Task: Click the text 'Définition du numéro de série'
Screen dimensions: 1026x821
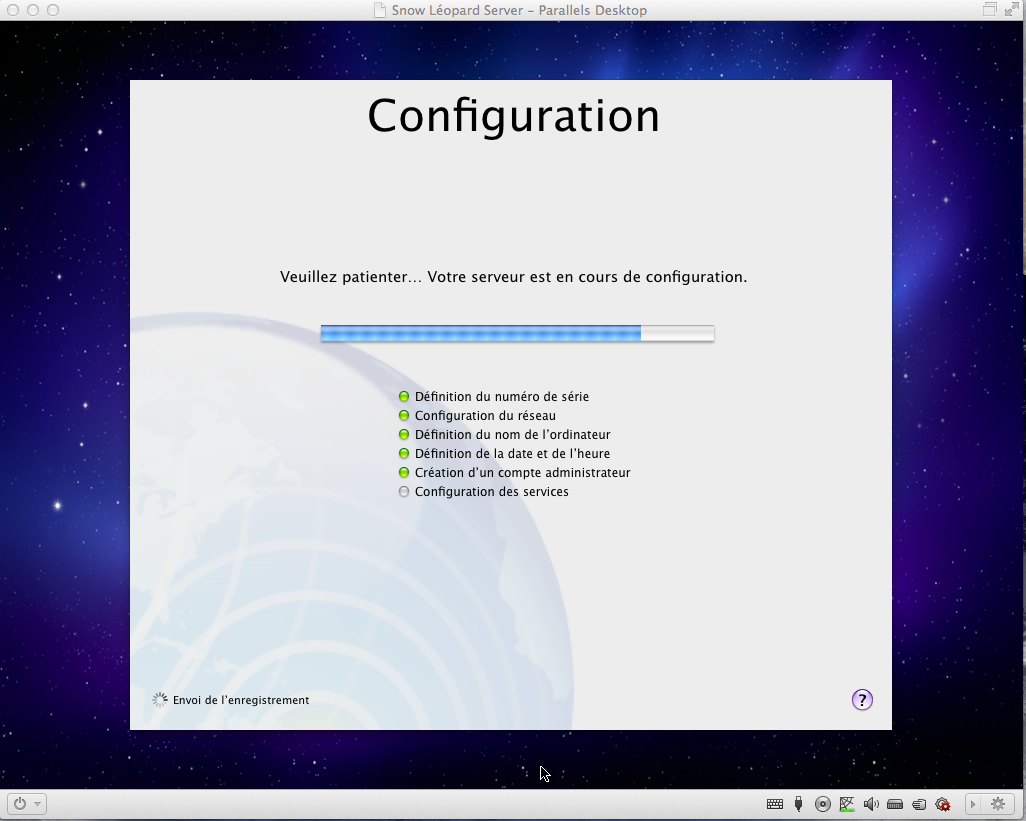Action: (x=502, y=396)
